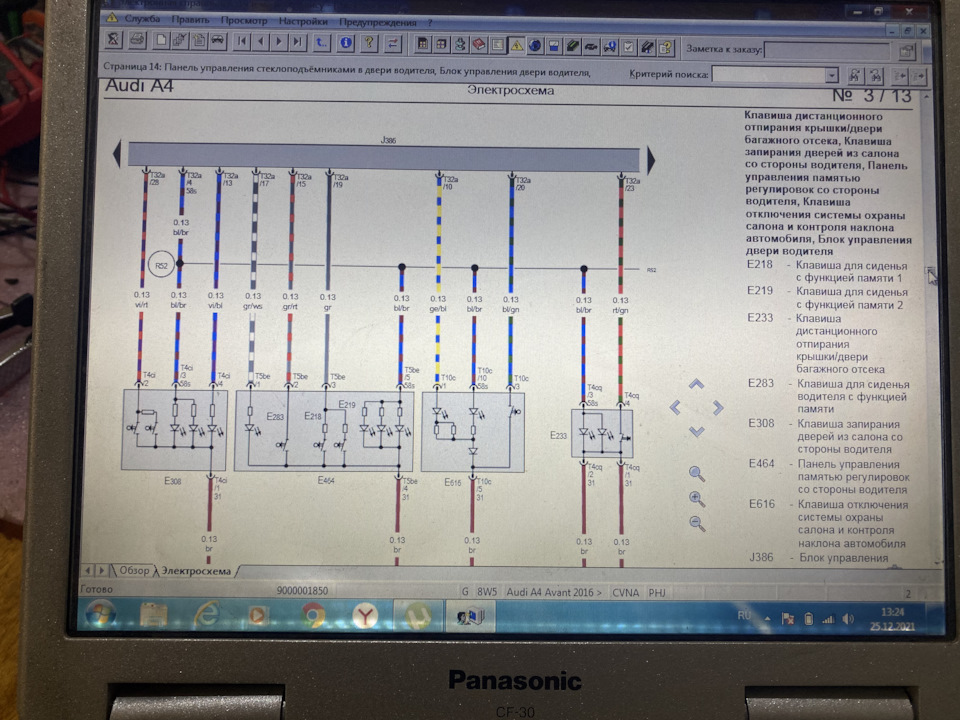Screen dimensions: 960x720
Task: Click the R52 circle reference
Action: click(x=161, y=266)
